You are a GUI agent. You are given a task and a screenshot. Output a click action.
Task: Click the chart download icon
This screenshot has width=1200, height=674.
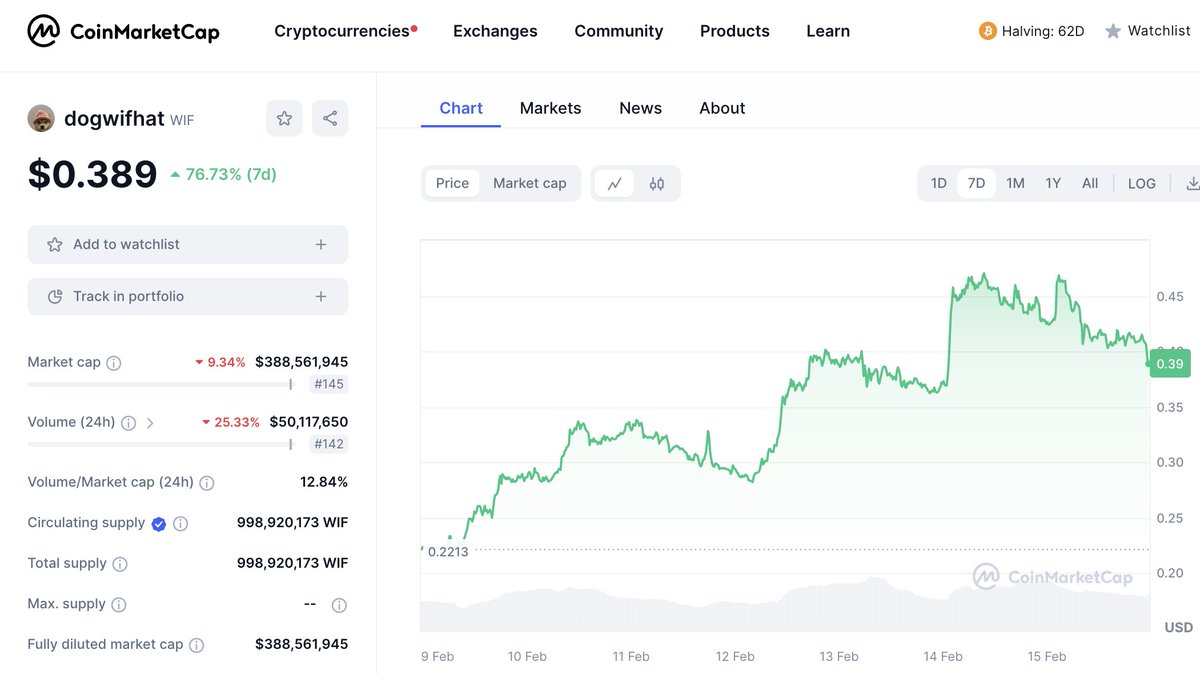1192,183
